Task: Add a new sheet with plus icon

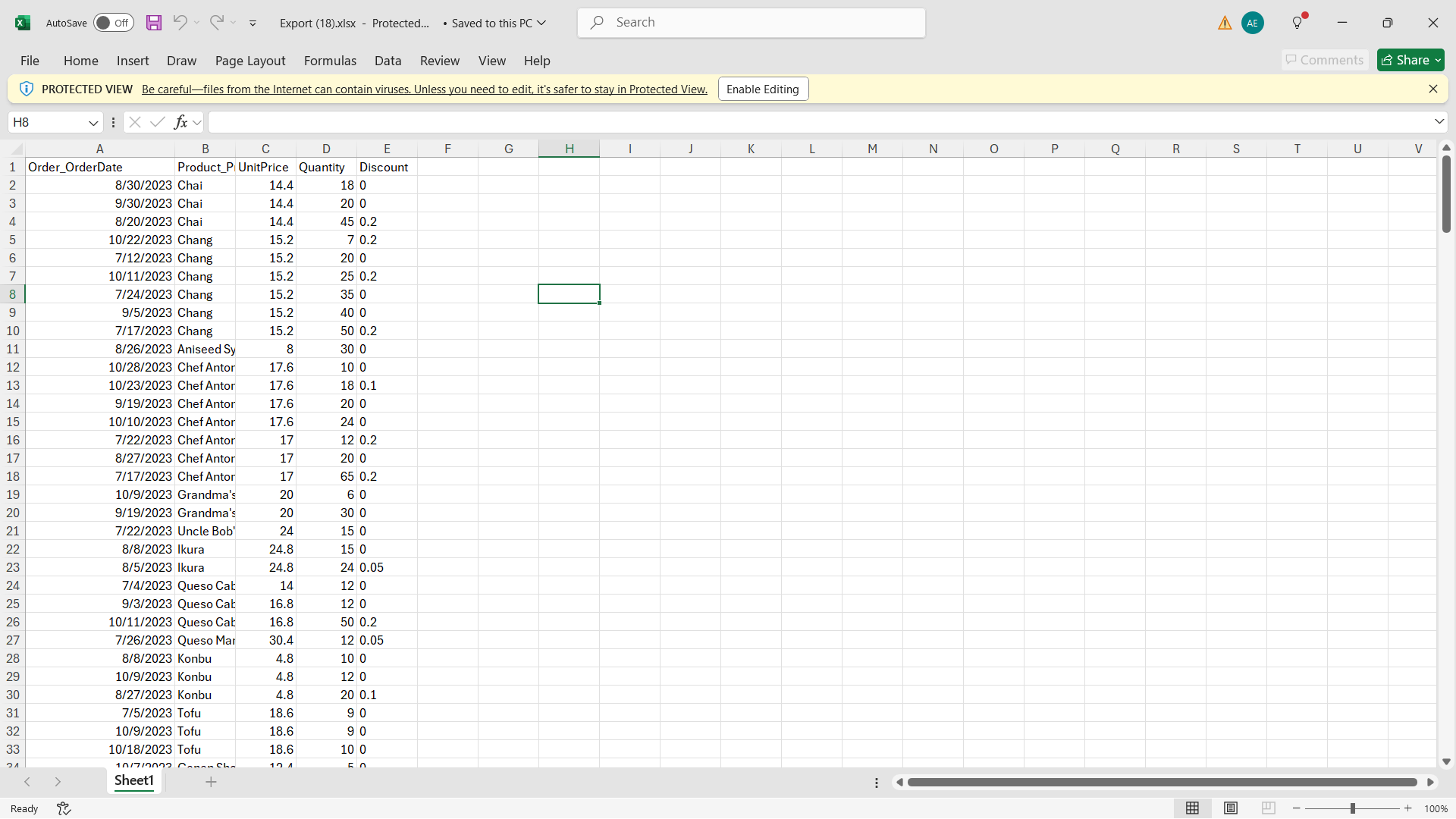Action: pyautogui.click(x=211, y=782)
